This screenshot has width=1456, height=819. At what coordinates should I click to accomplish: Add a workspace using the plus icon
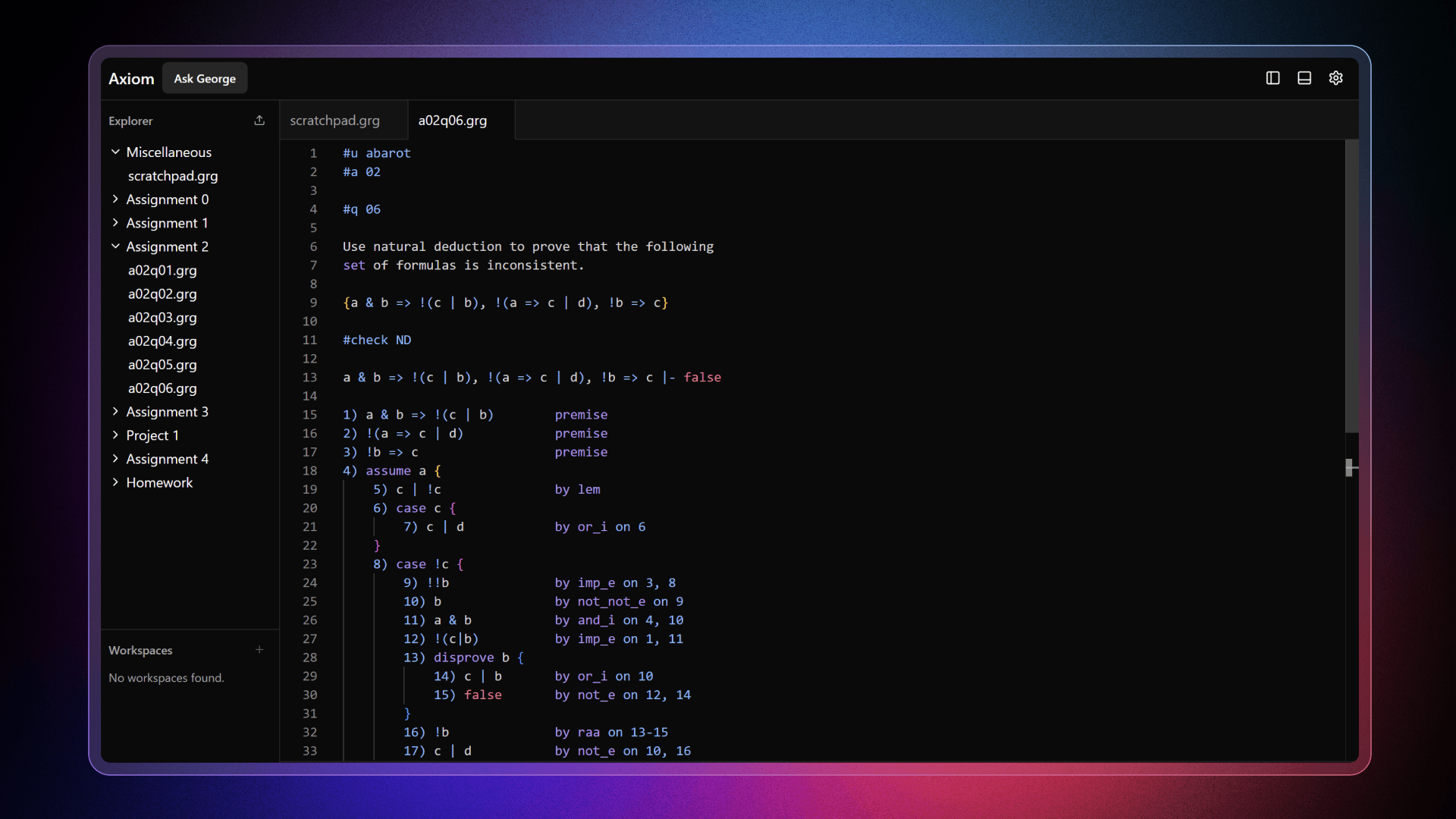click(259, 649)
